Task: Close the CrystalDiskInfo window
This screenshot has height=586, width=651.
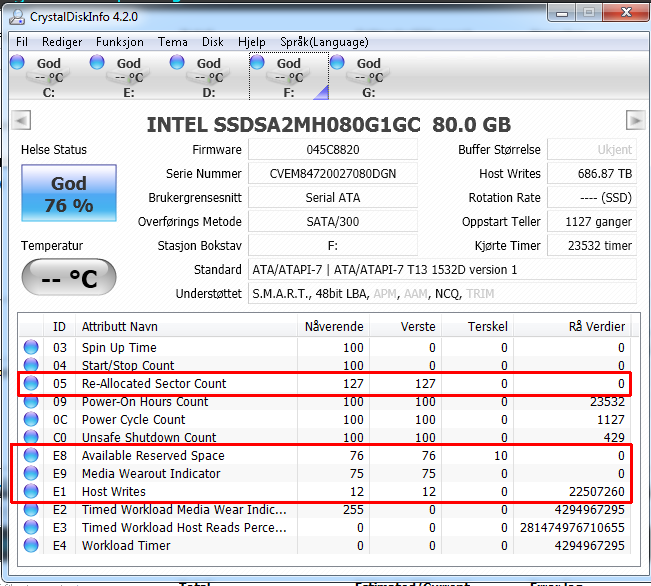Action: point(626,13)
